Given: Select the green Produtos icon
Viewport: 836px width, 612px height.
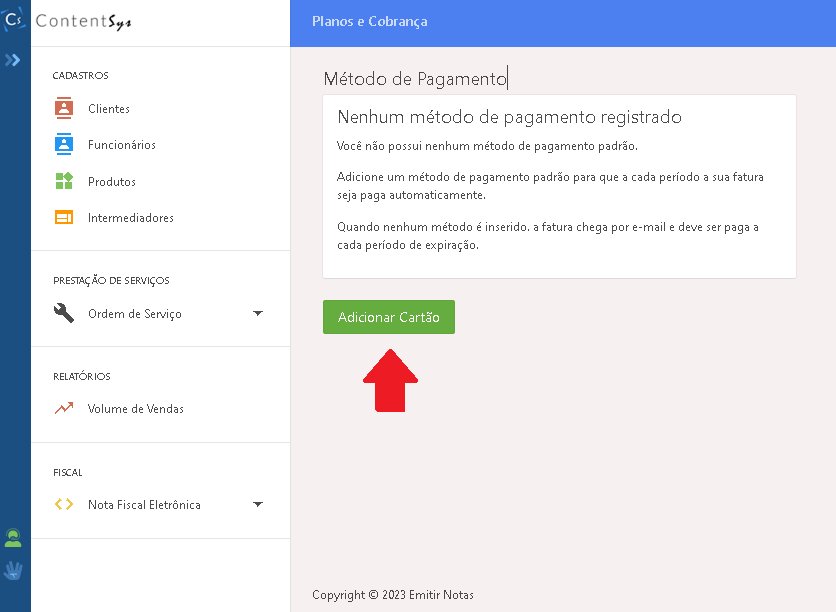Looking at the screenshot, I should coord(64,181).
